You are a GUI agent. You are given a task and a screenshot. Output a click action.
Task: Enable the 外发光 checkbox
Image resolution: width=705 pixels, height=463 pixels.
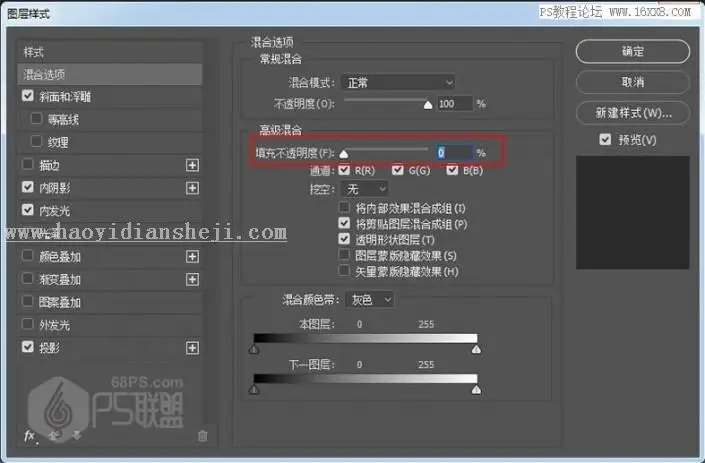[x=28, y=324]
